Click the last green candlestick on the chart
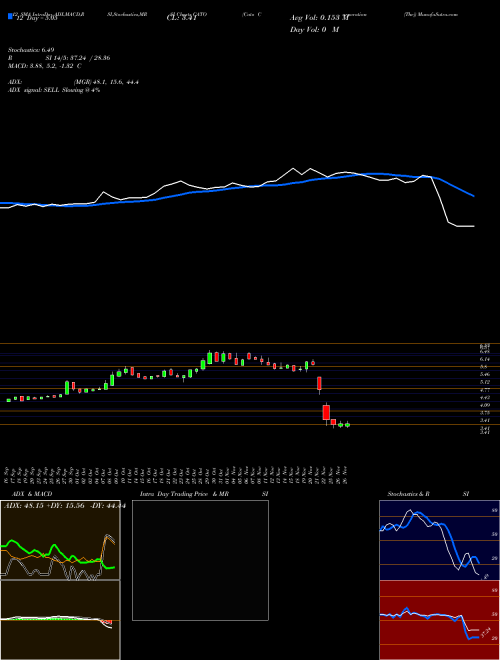The image size is (500, 660). pos(347,425)
